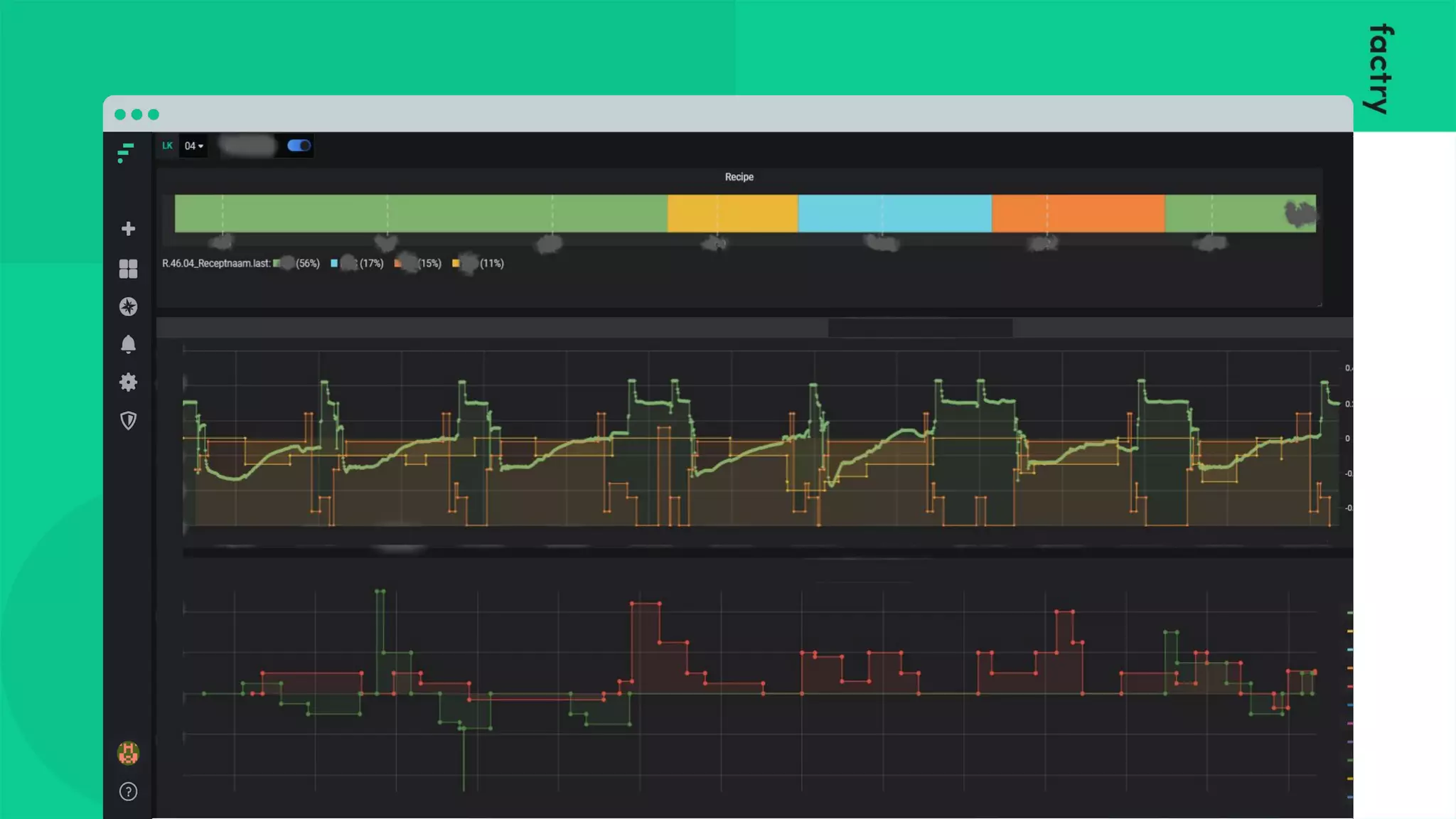Click the Recipe panel resize handle
1456x819 pixels.
pos(1319,304)
